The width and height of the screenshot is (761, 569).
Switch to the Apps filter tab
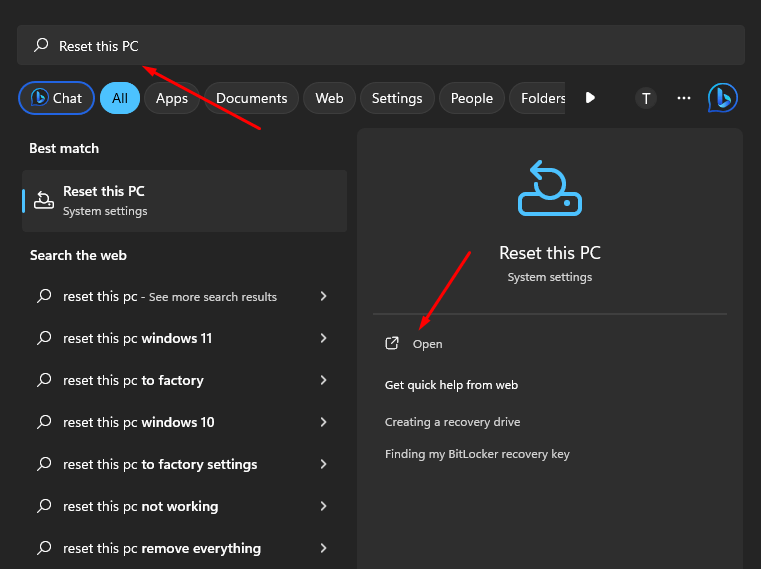172,98
